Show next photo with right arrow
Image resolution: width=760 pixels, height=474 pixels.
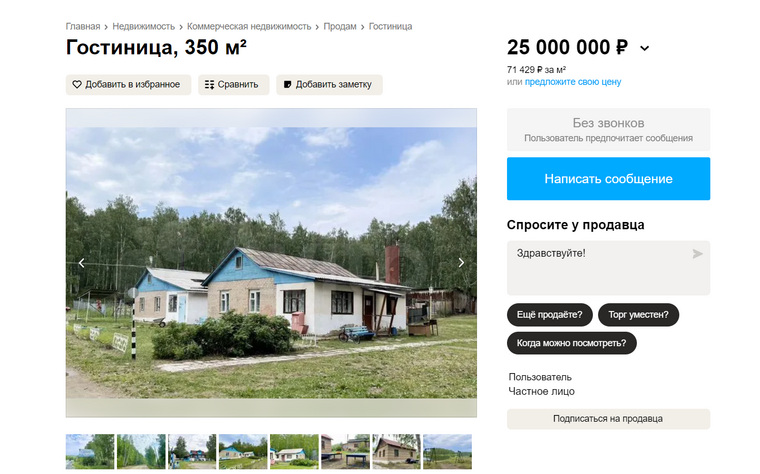(x=461, y=263)
